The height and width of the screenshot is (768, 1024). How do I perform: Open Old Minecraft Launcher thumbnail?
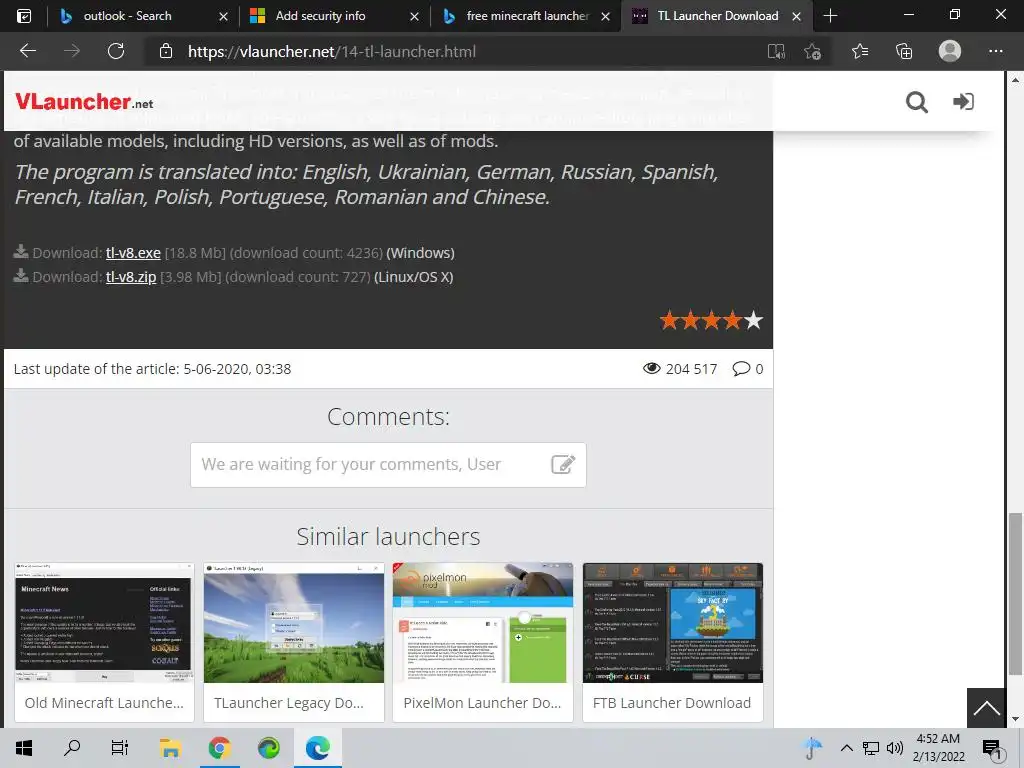coord(104,623)
